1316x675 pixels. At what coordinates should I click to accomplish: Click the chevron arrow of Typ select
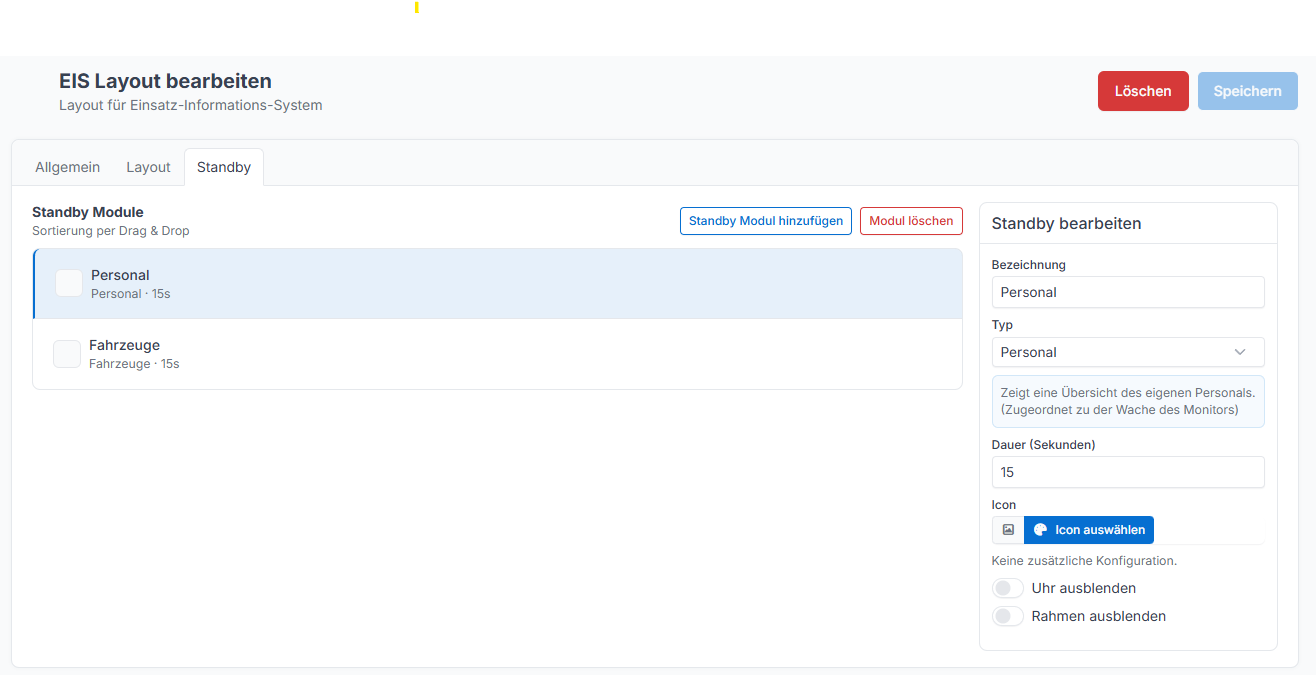(1240, 352)
